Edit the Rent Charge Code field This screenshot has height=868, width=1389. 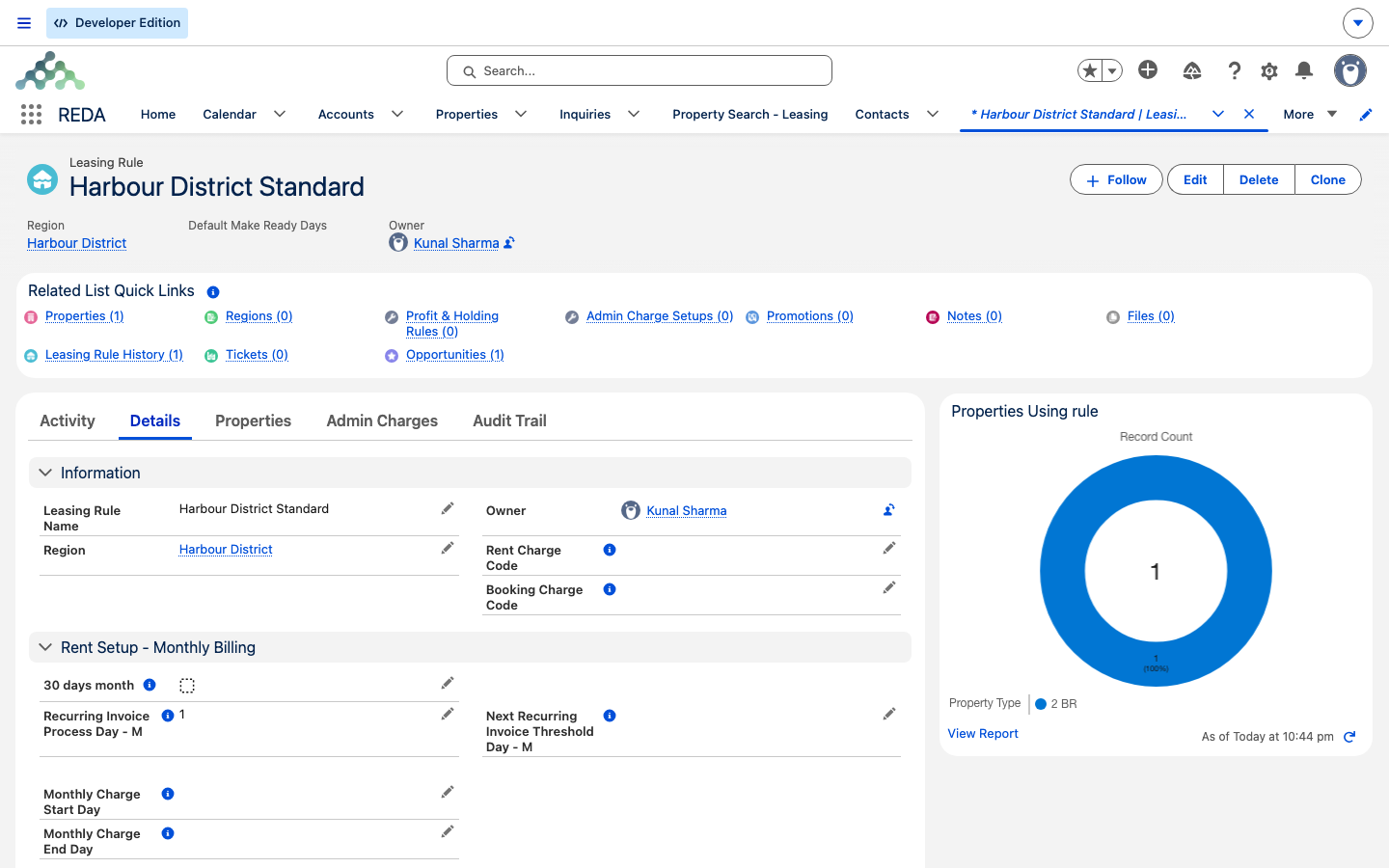point(889,548)
